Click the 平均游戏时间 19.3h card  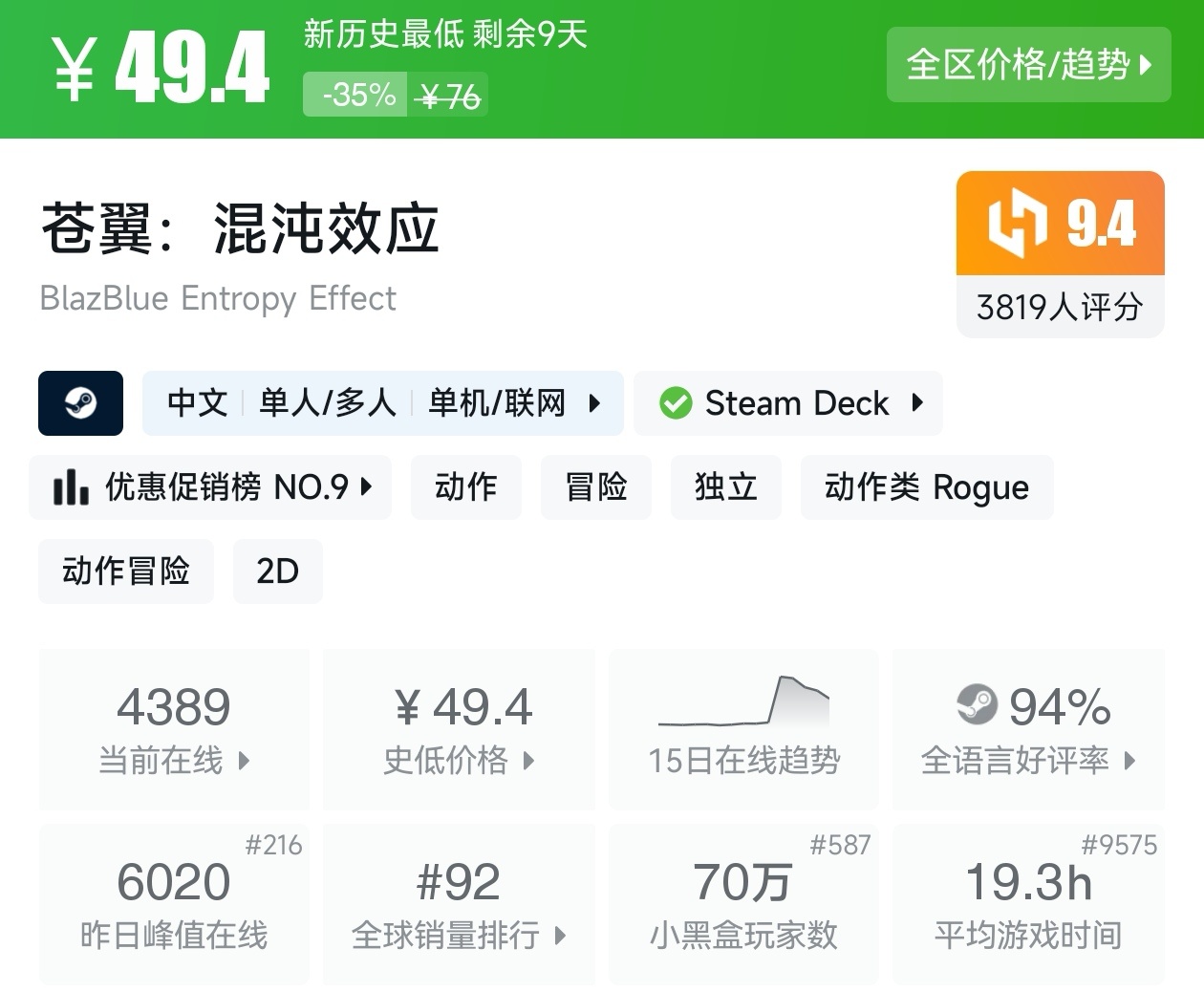point(1028,904)
